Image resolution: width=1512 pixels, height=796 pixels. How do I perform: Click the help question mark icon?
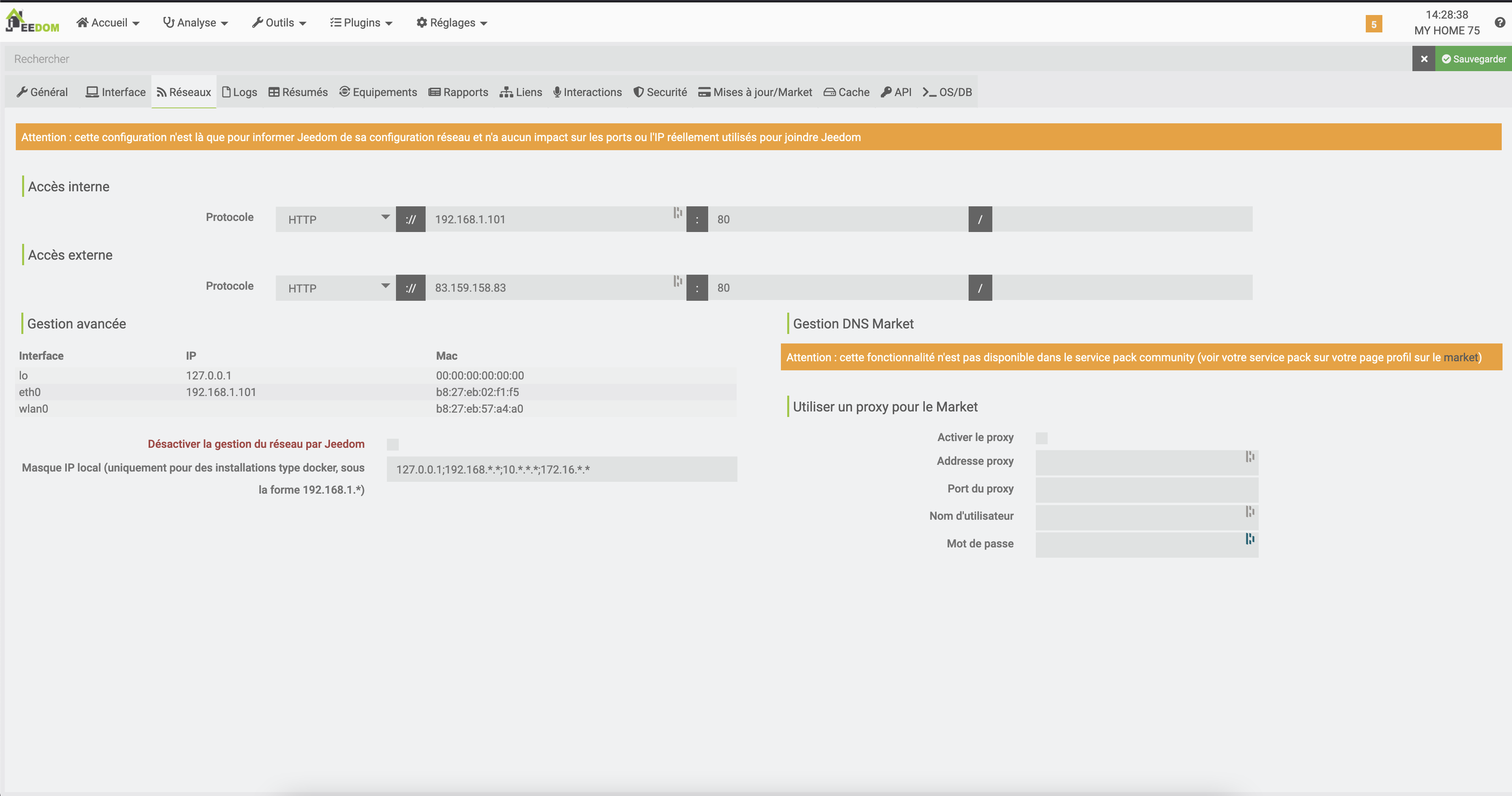coord(1500,22)
